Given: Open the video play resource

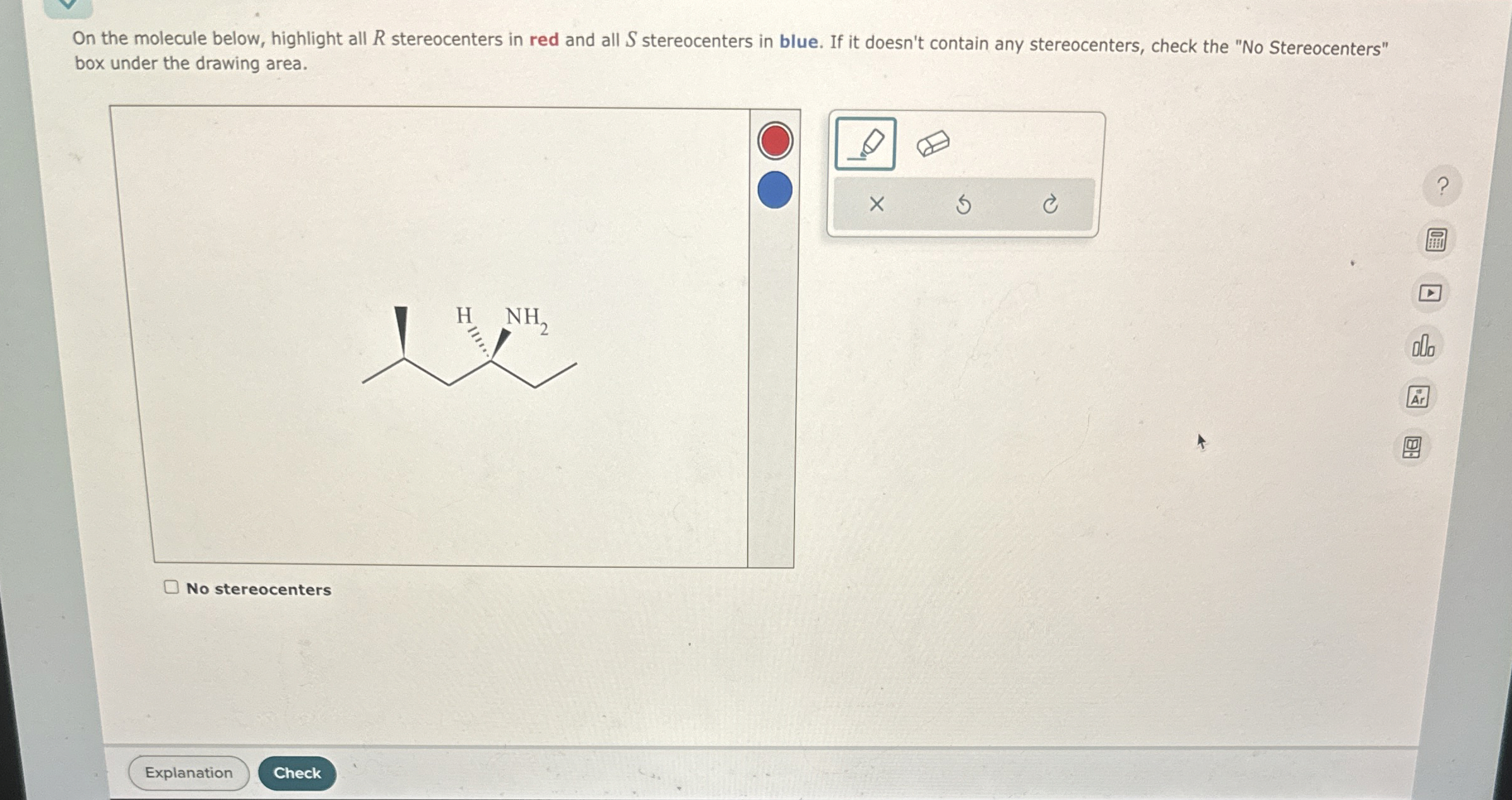Looking at the screenshot, I should coord(1429,293).
